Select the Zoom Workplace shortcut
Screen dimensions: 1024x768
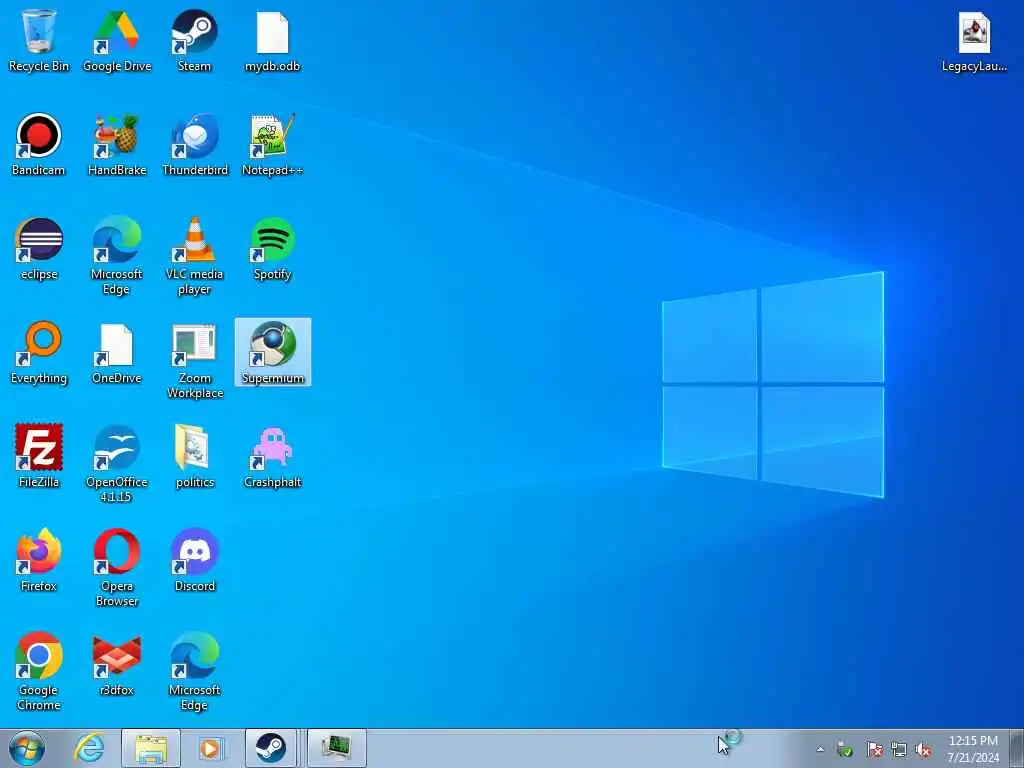pyautogui.click(x=195, y=359)
